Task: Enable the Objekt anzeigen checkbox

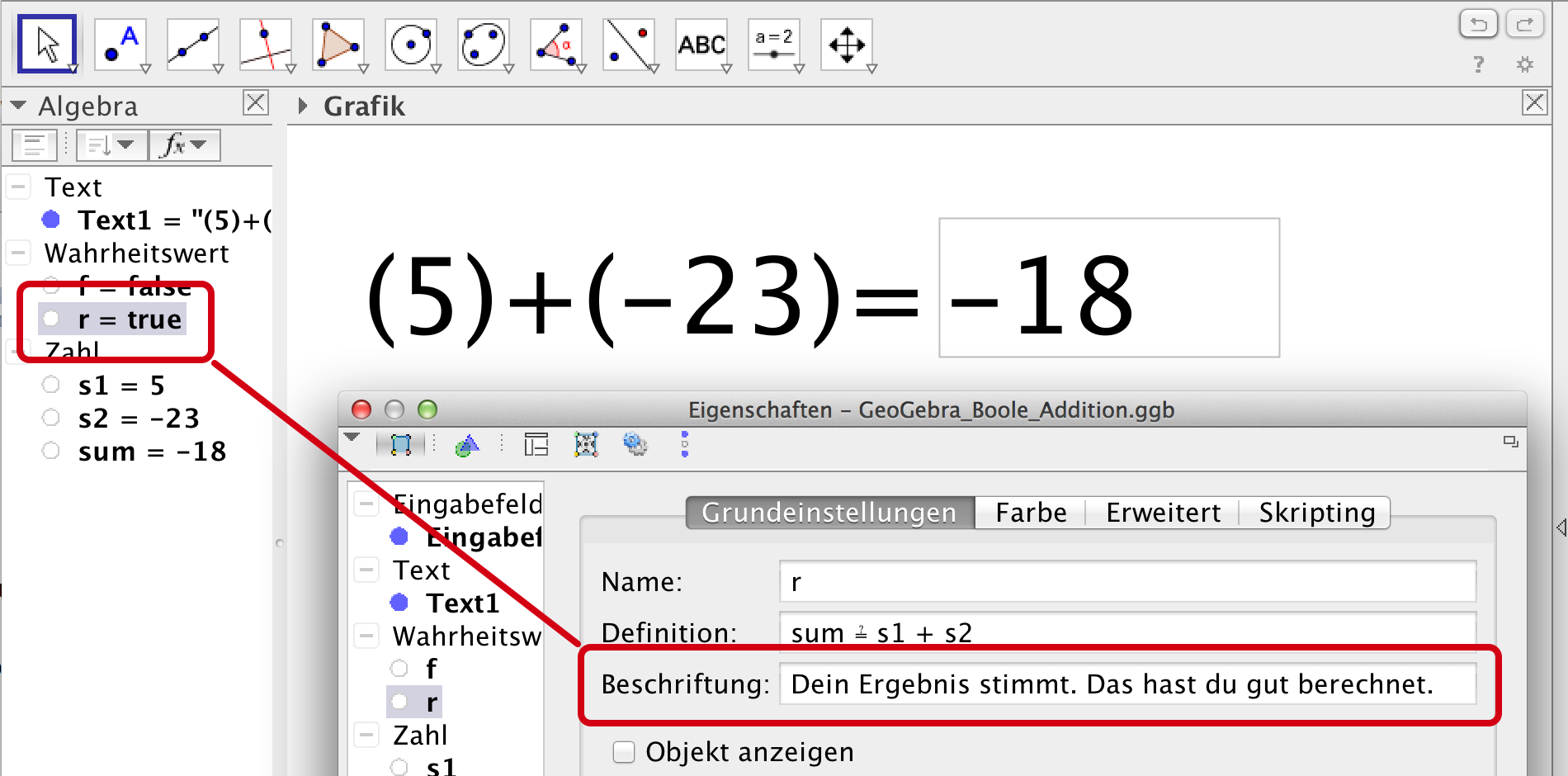Action: [624, 752]
